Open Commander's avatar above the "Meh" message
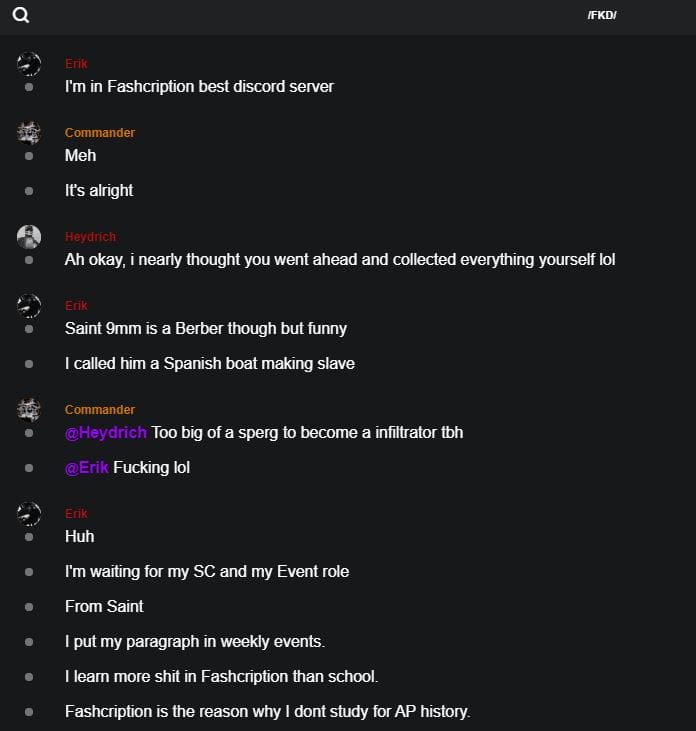Viewport: 696px width, 731px height. pos(29,132)
